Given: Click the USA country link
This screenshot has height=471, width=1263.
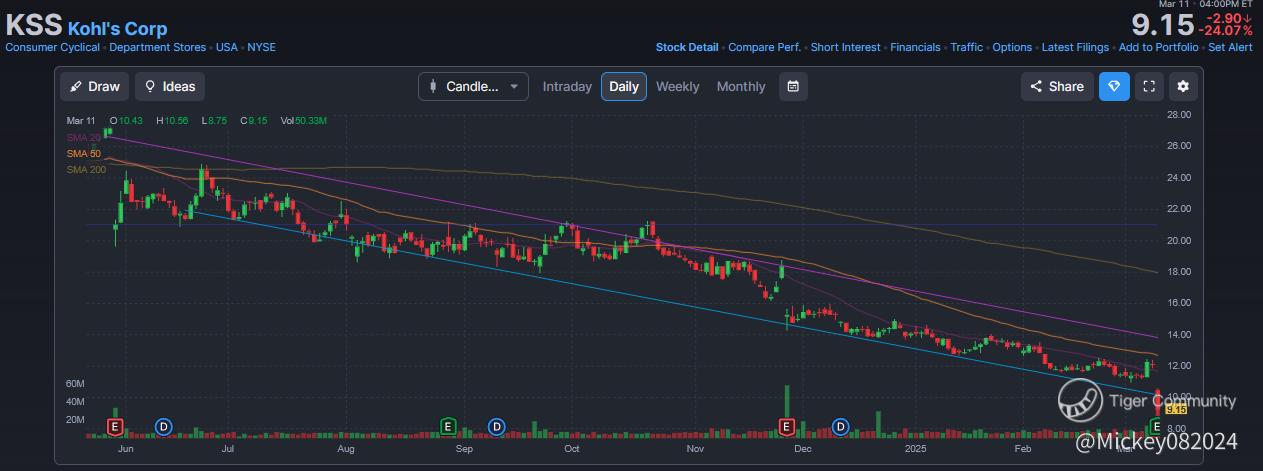Looking at the screenshot, I should (227, 47).
